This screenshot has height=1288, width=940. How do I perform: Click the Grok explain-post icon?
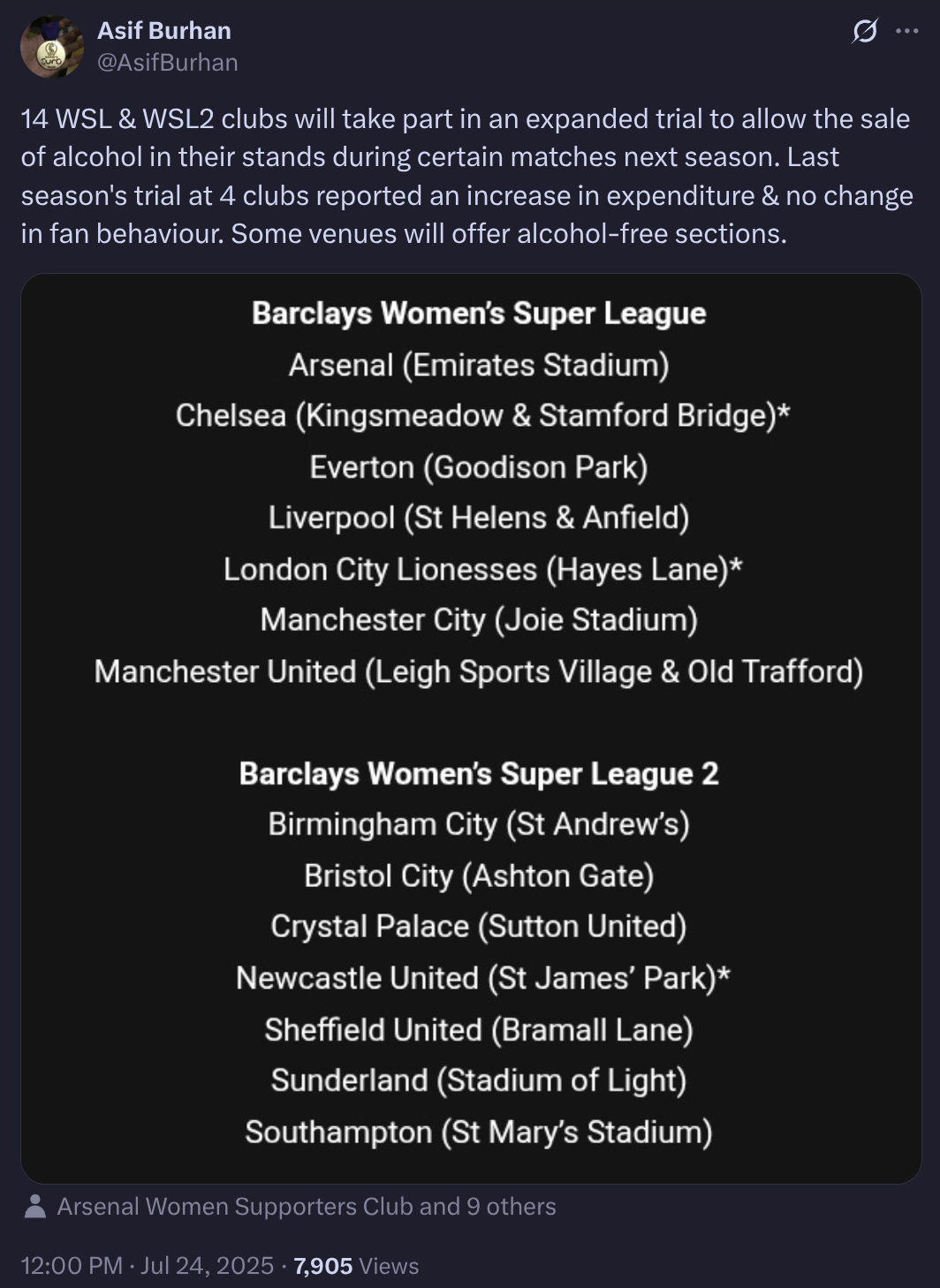tap(865, 32)
